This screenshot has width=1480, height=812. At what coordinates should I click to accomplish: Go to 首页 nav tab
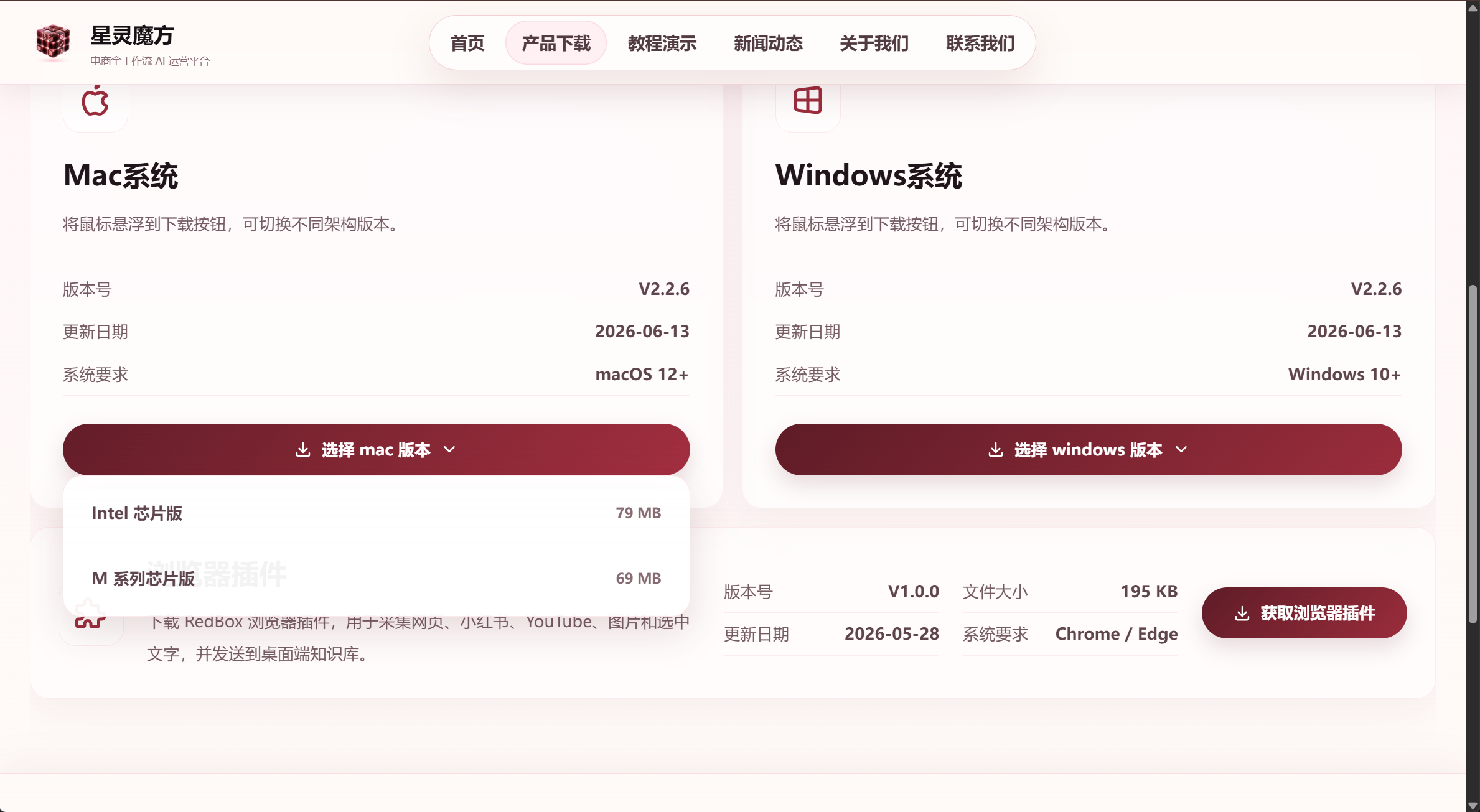(467, 43)
